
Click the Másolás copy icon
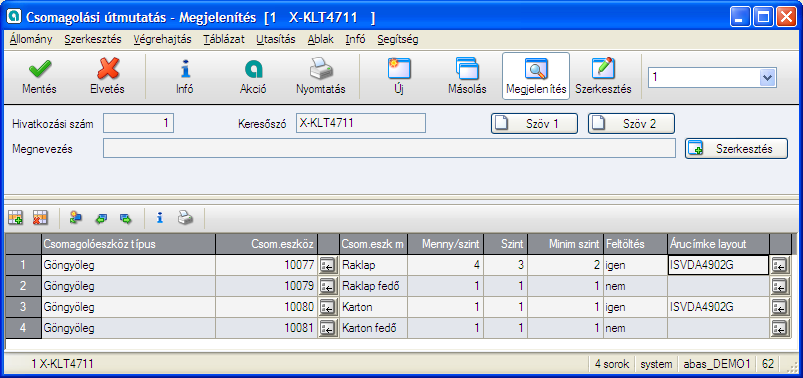(x=467, y=76)
